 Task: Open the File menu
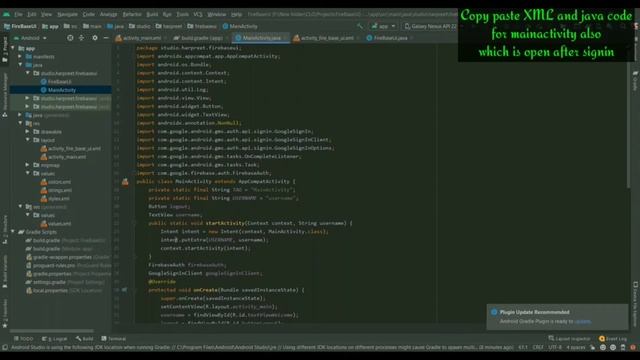18,14
